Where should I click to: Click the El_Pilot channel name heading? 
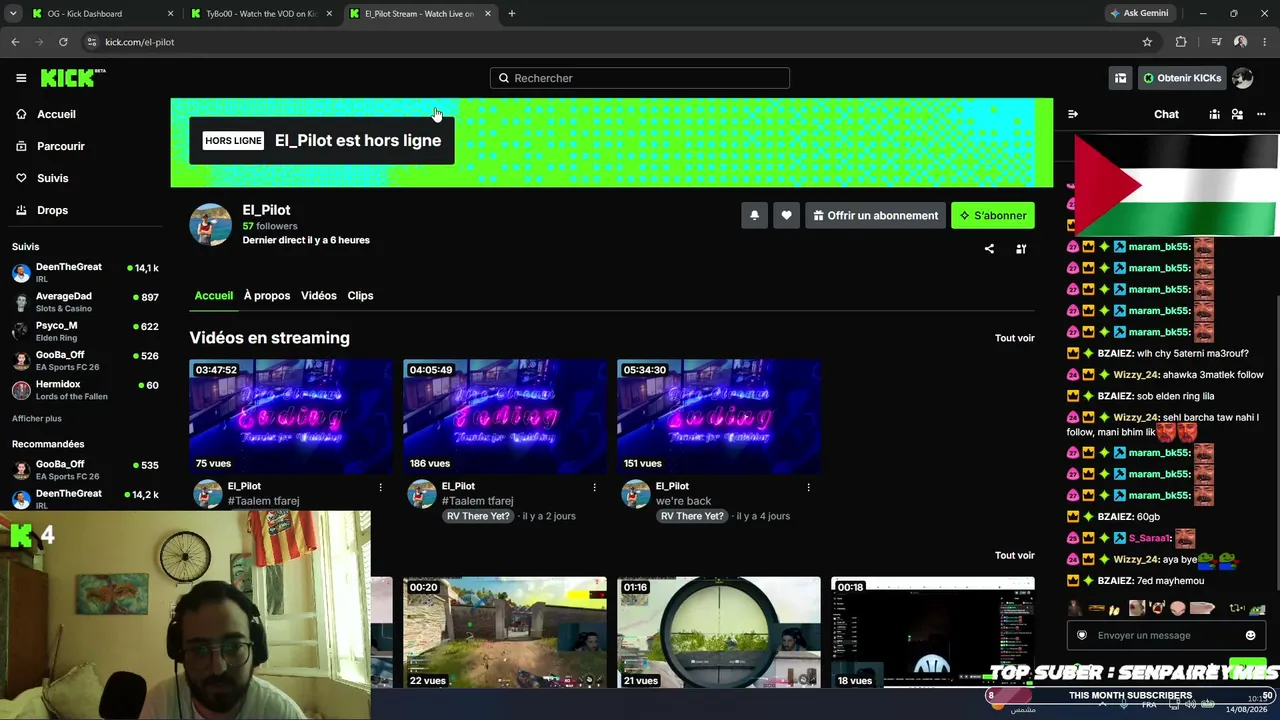coord(266,210)
